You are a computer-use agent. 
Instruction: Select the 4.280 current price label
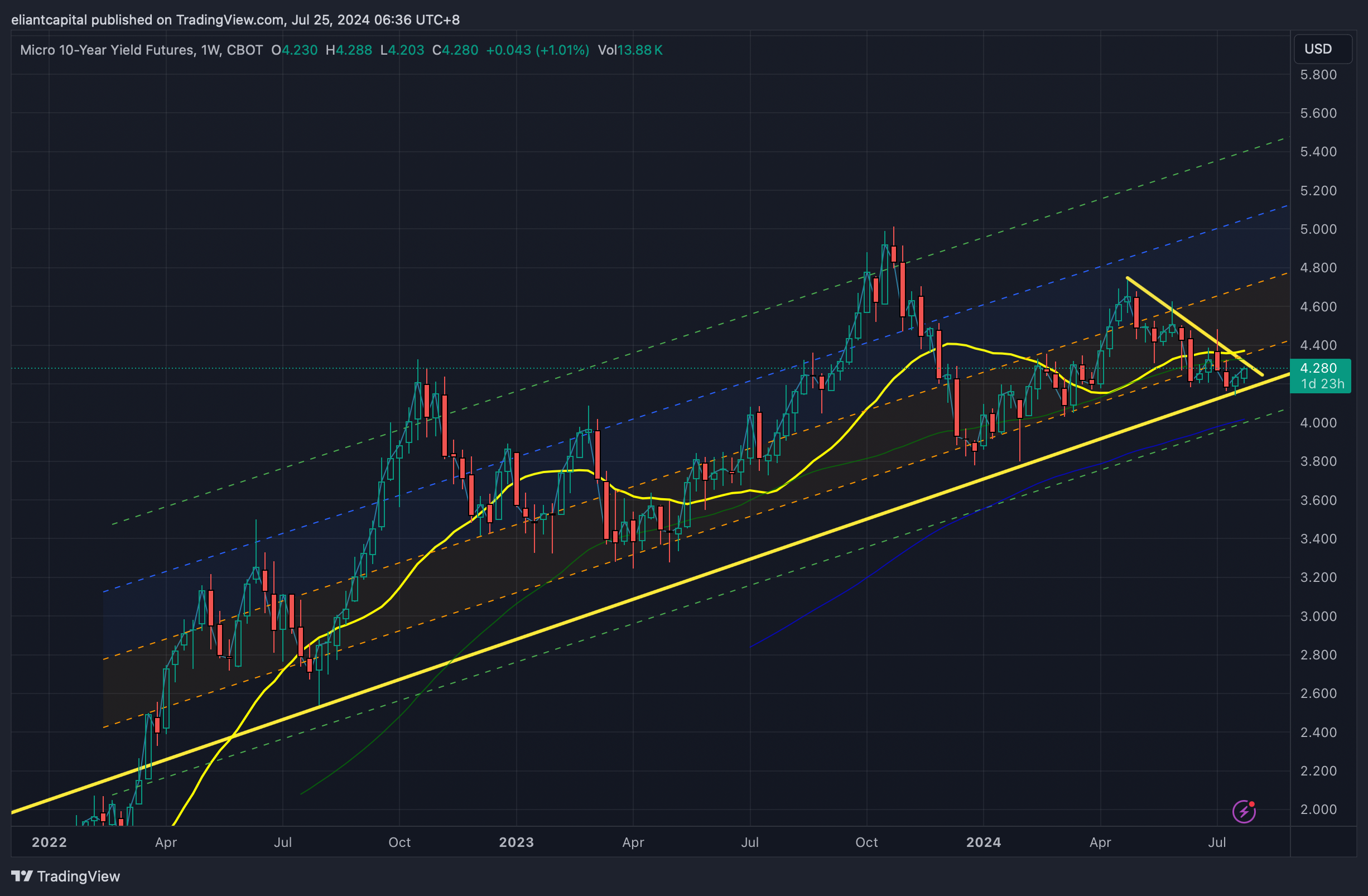1319,368
